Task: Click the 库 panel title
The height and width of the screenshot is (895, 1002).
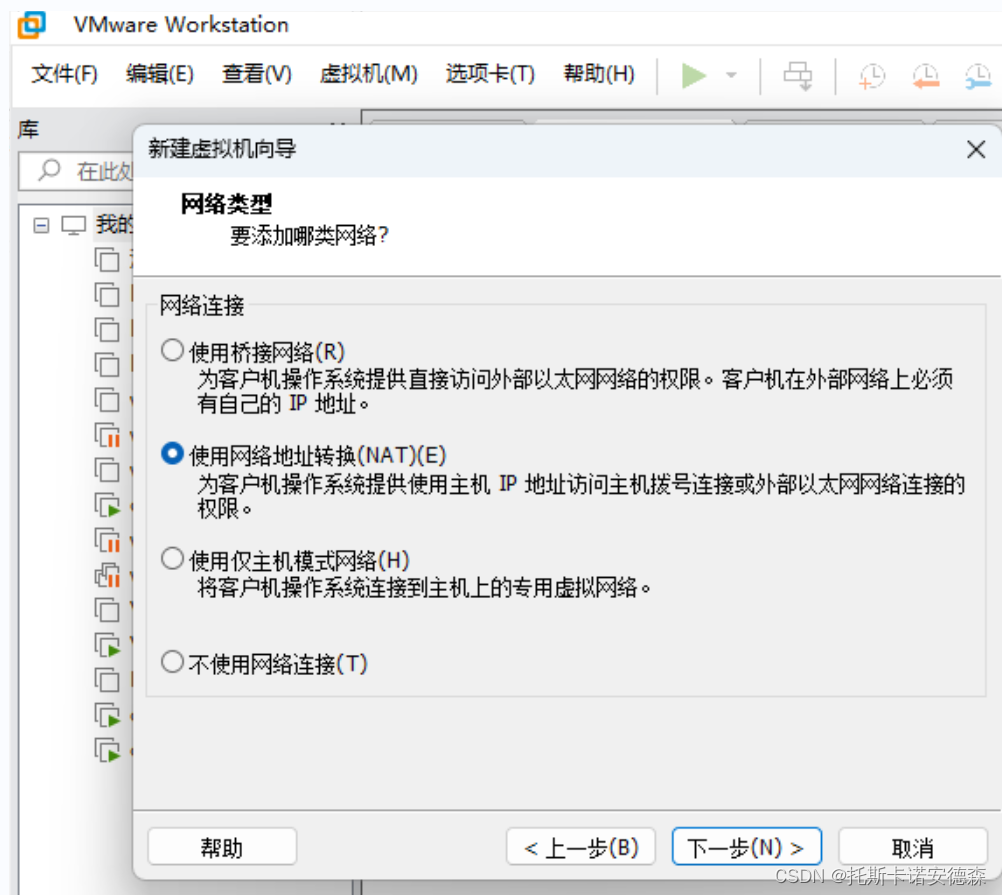Action: [28, 130]
